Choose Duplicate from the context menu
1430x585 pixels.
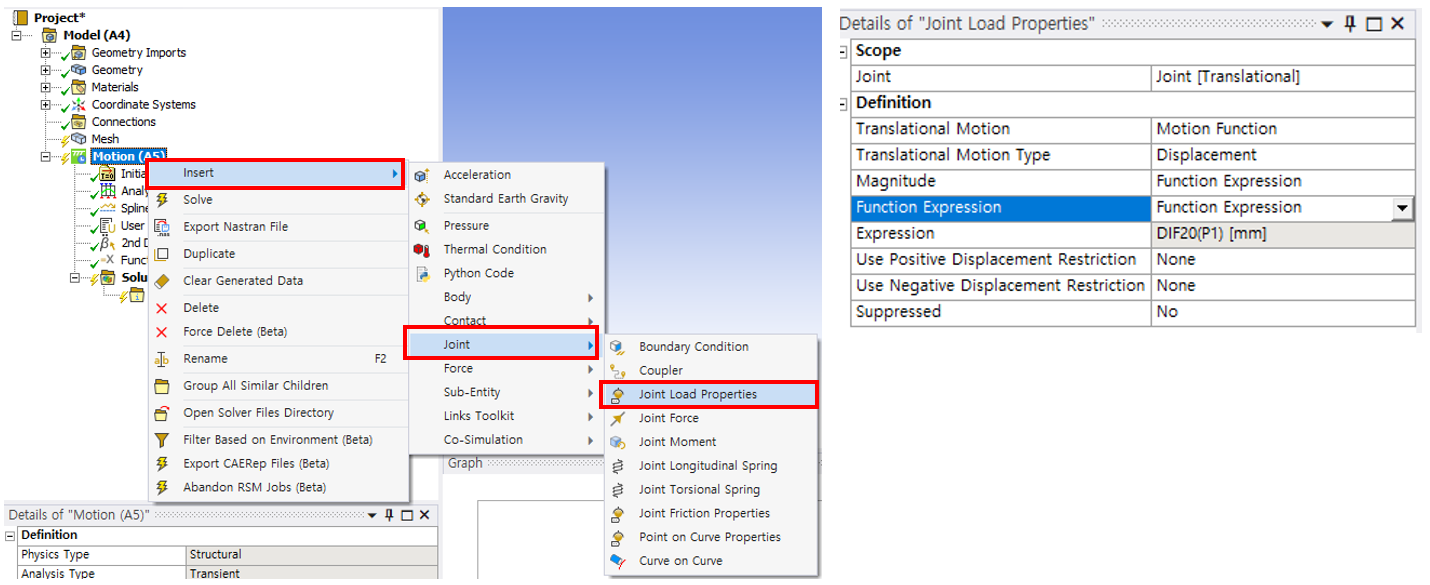click(x=209, y=254)
